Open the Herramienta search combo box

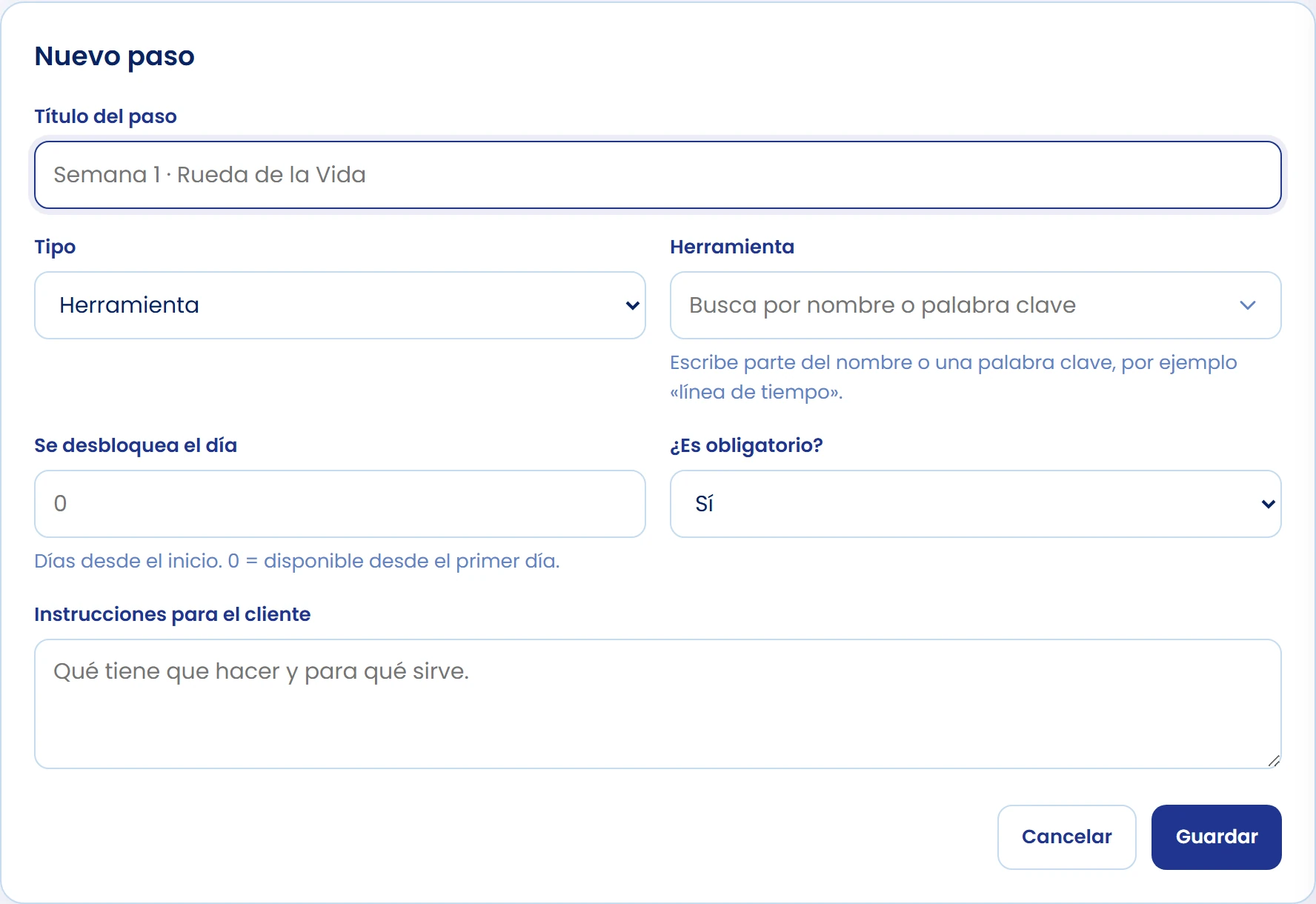point(975,305)
